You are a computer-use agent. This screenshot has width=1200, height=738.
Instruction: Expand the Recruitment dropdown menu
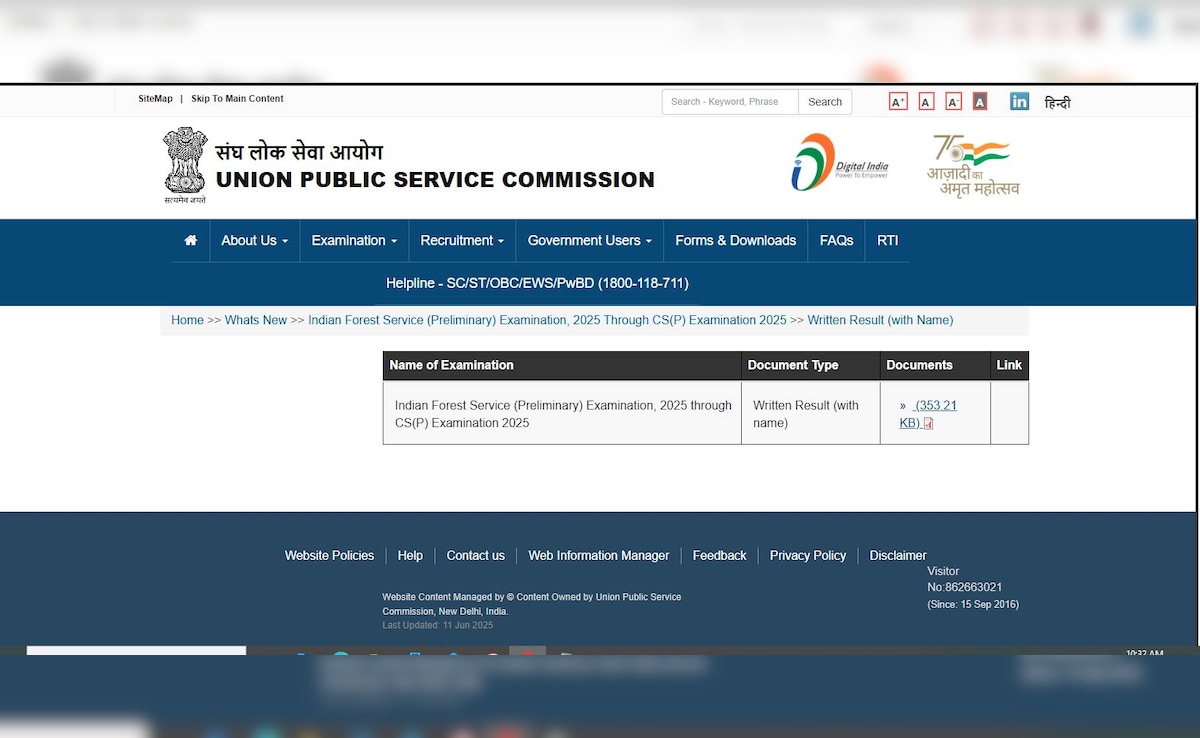pos(461,241)
